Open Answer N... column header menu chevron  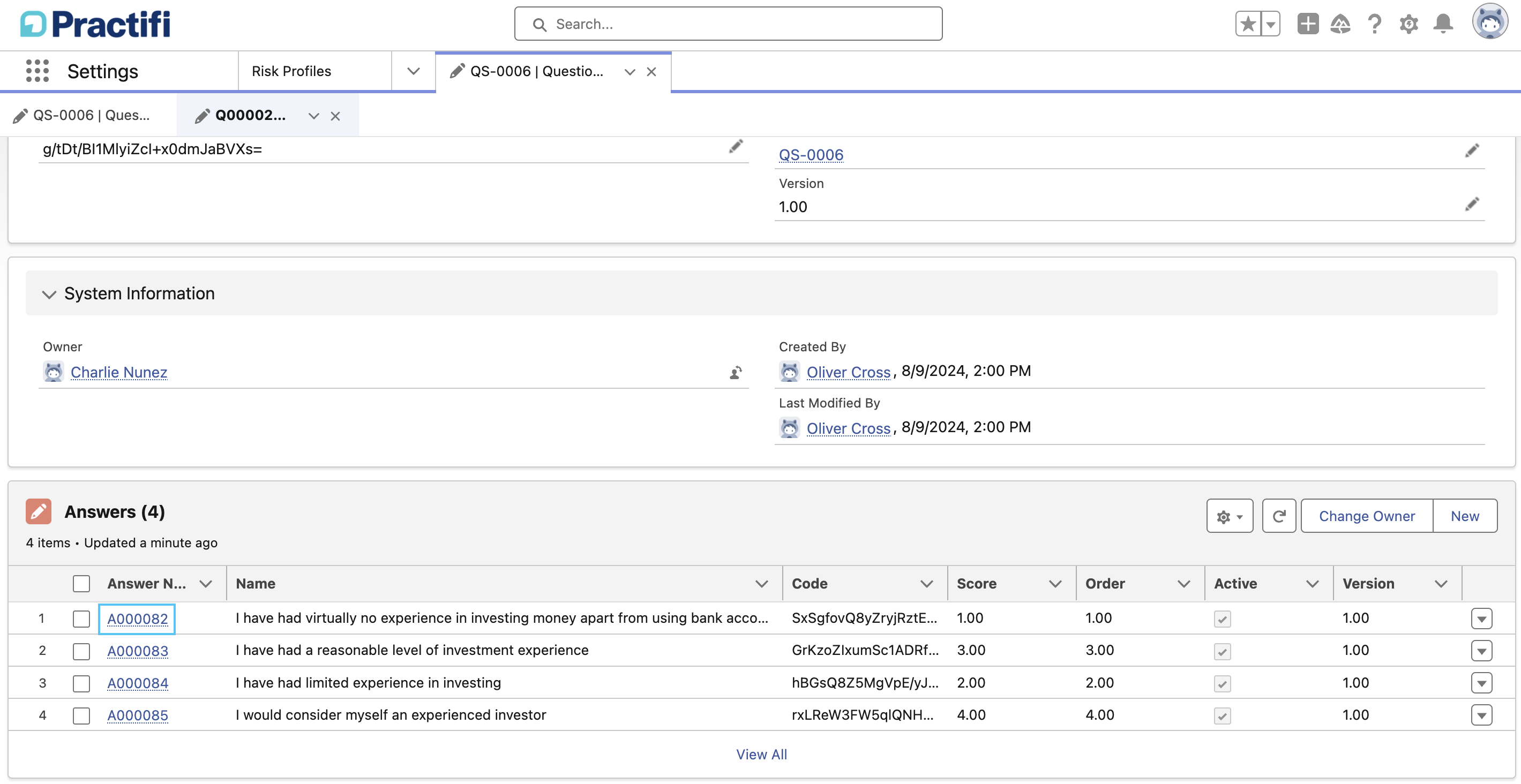[206, 584]
